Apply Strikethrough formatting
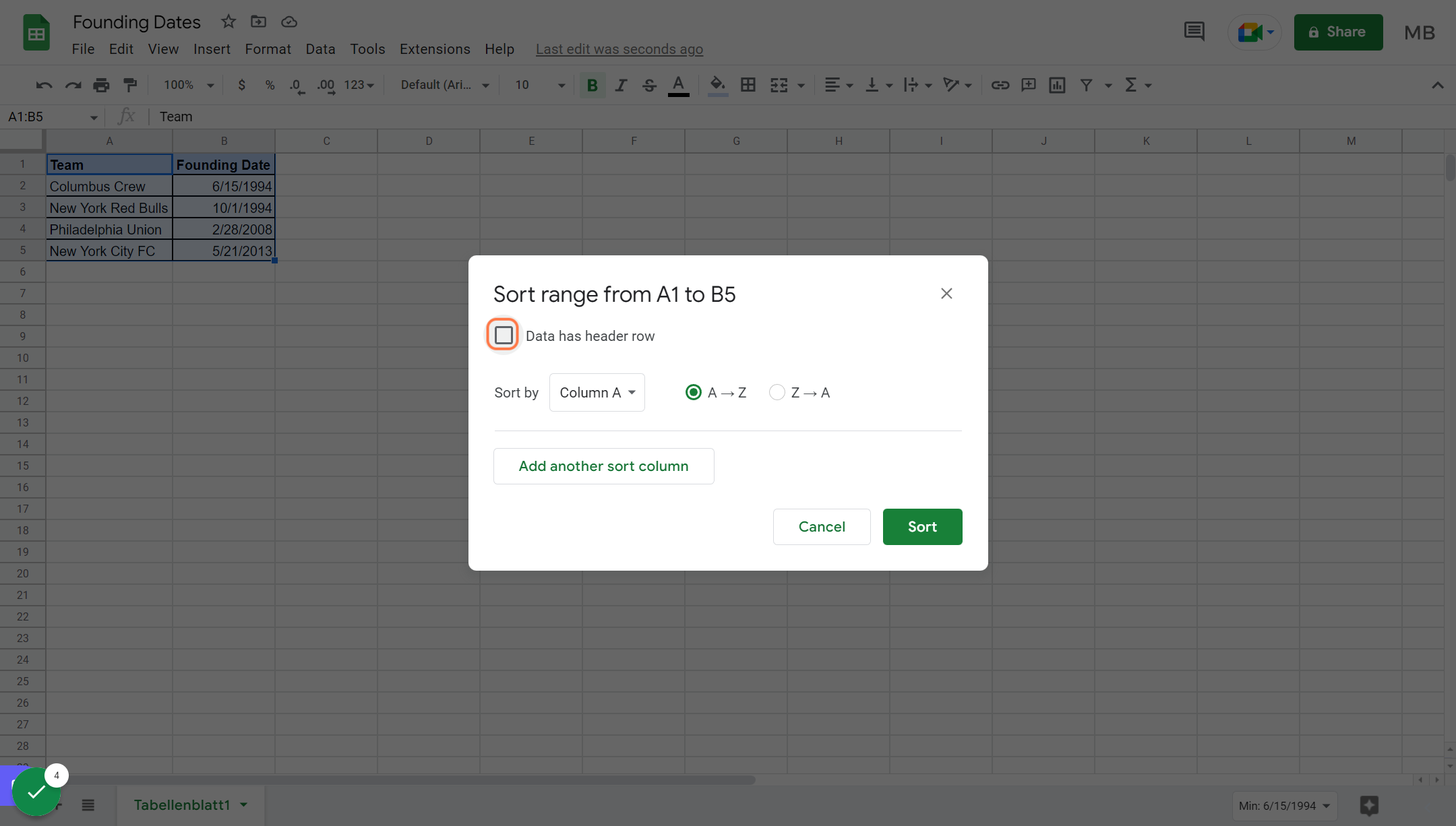 click(649, 85)
